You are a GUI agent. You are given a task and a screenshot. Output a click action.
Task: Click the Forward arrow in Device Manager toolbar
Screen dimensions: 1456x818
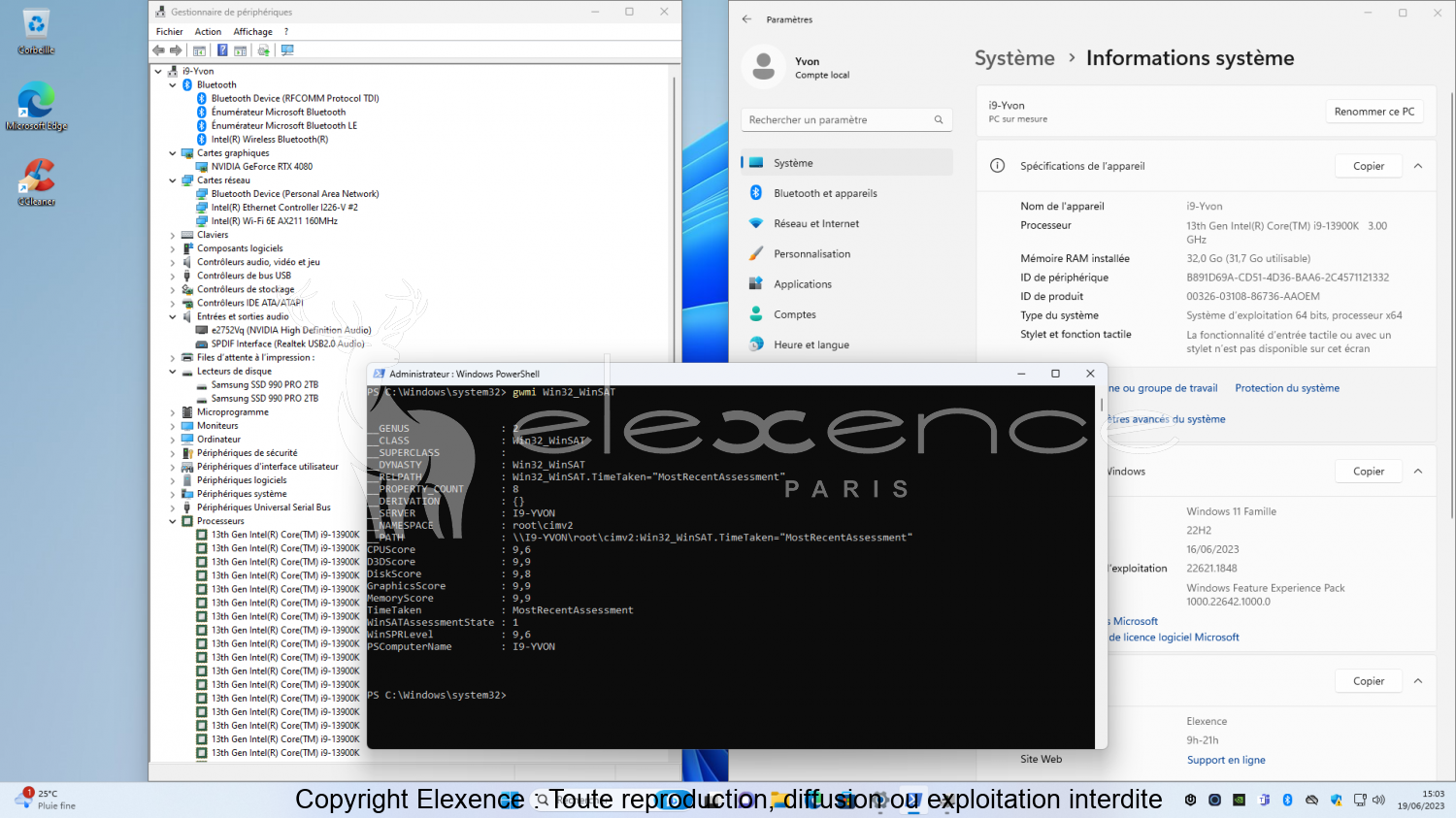click(x=176, y=50)
